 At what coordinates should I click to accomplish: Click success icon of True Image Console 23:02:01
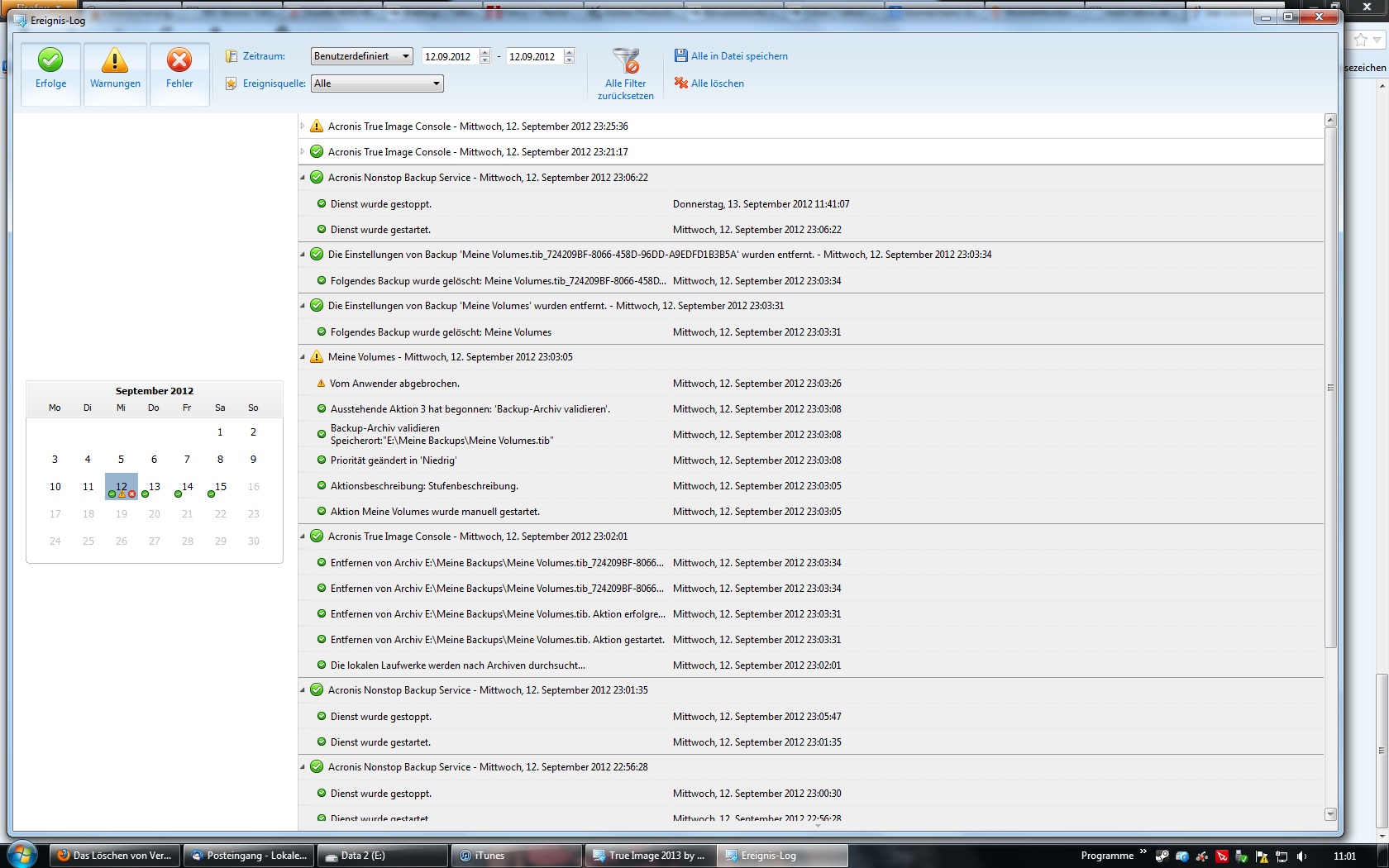[317, 537]
